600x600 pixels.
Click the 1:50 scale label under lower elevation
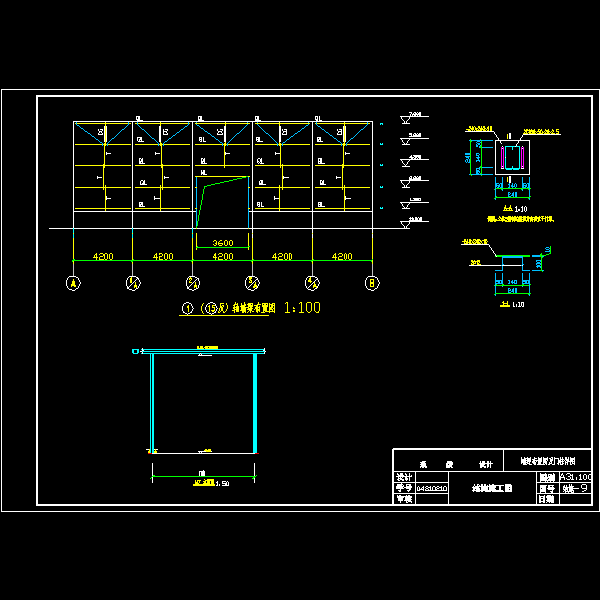tap(211, 482)
